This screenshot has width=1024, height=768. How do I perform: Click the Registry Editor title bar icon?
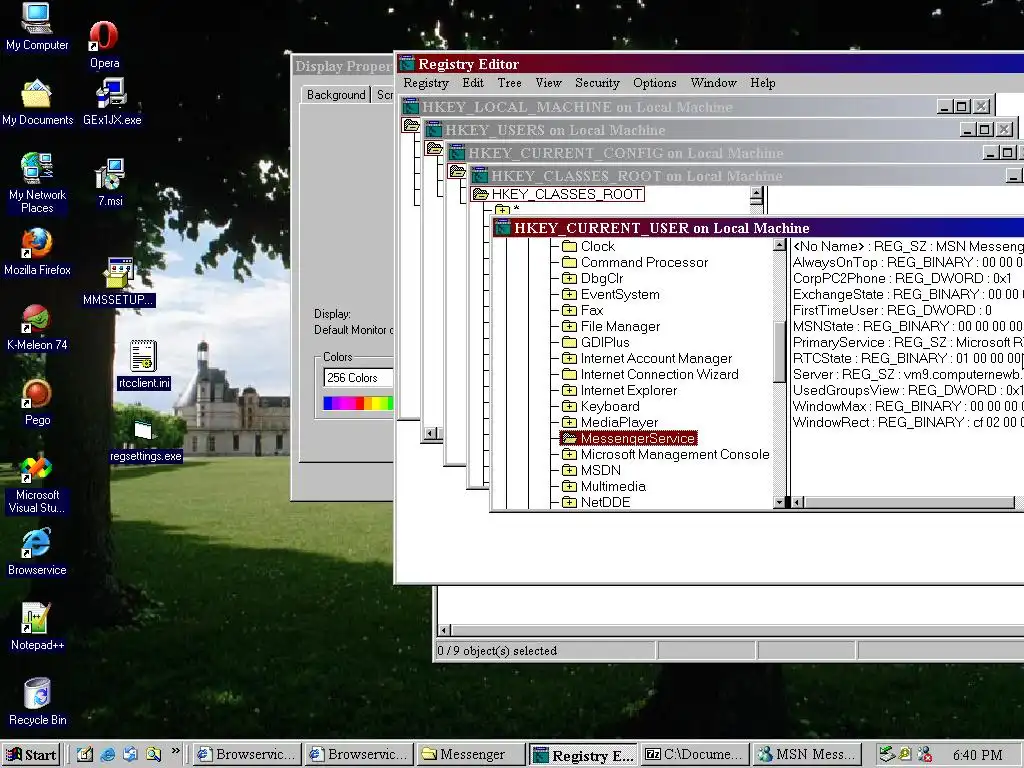pyautogui.click(x=407, y=64)
